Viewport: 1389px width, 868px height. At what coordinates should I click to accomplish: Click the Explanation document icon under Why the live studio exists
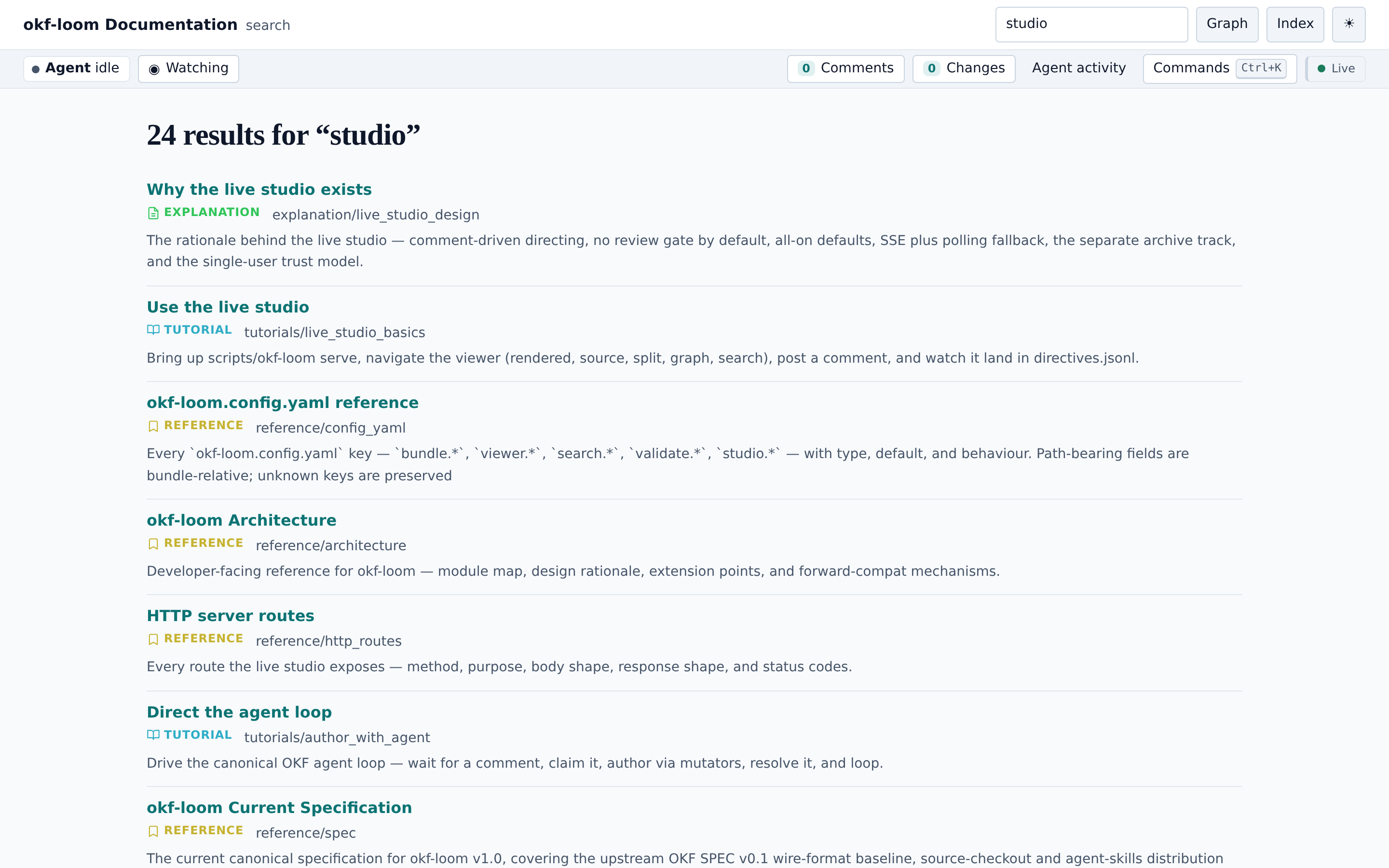[x=153, y=213]
